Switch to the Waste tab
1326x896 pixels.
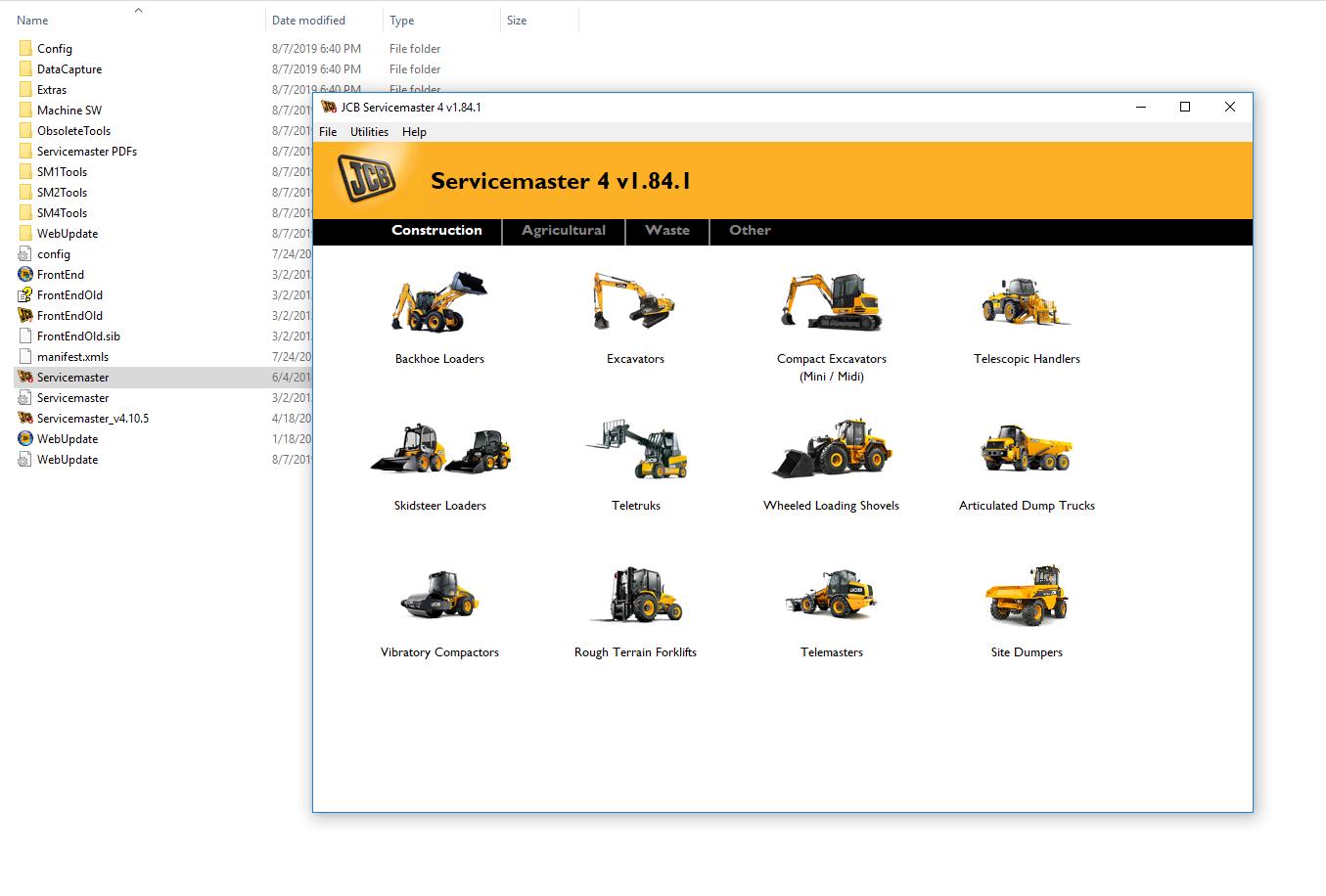pos(667,230)
